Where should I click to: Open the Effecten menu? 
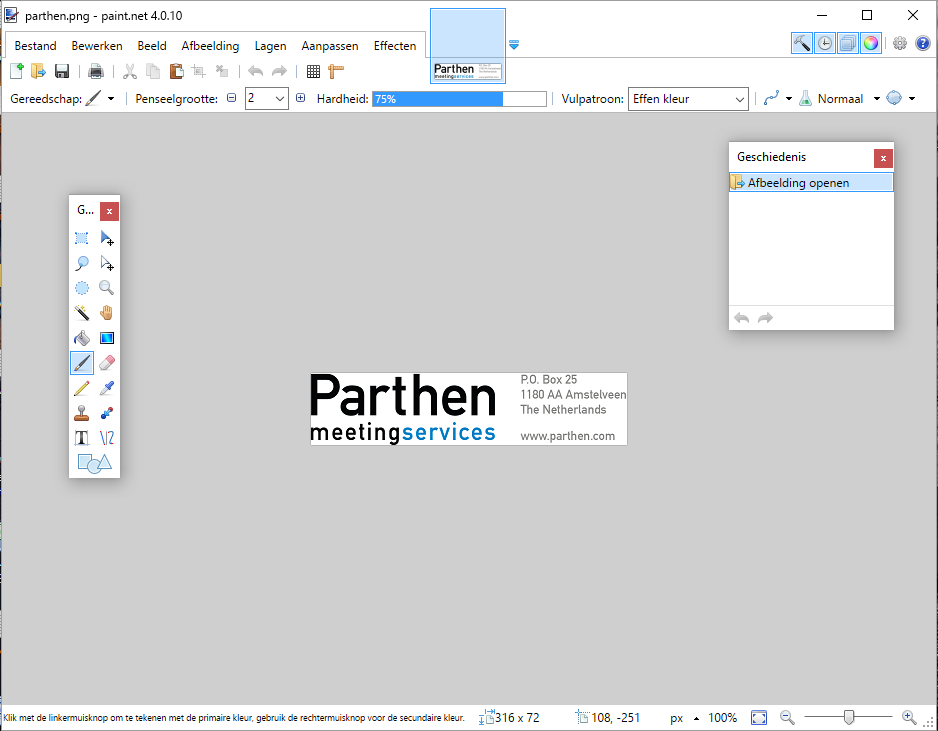395,46
